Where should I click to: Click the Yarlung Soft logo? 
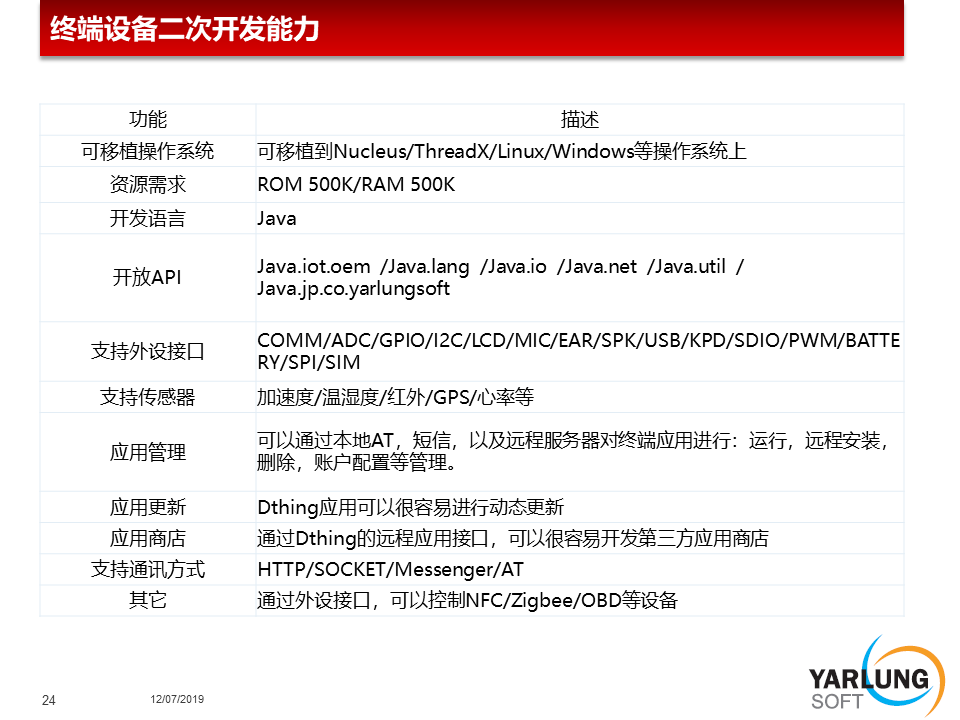coord(876,677)
